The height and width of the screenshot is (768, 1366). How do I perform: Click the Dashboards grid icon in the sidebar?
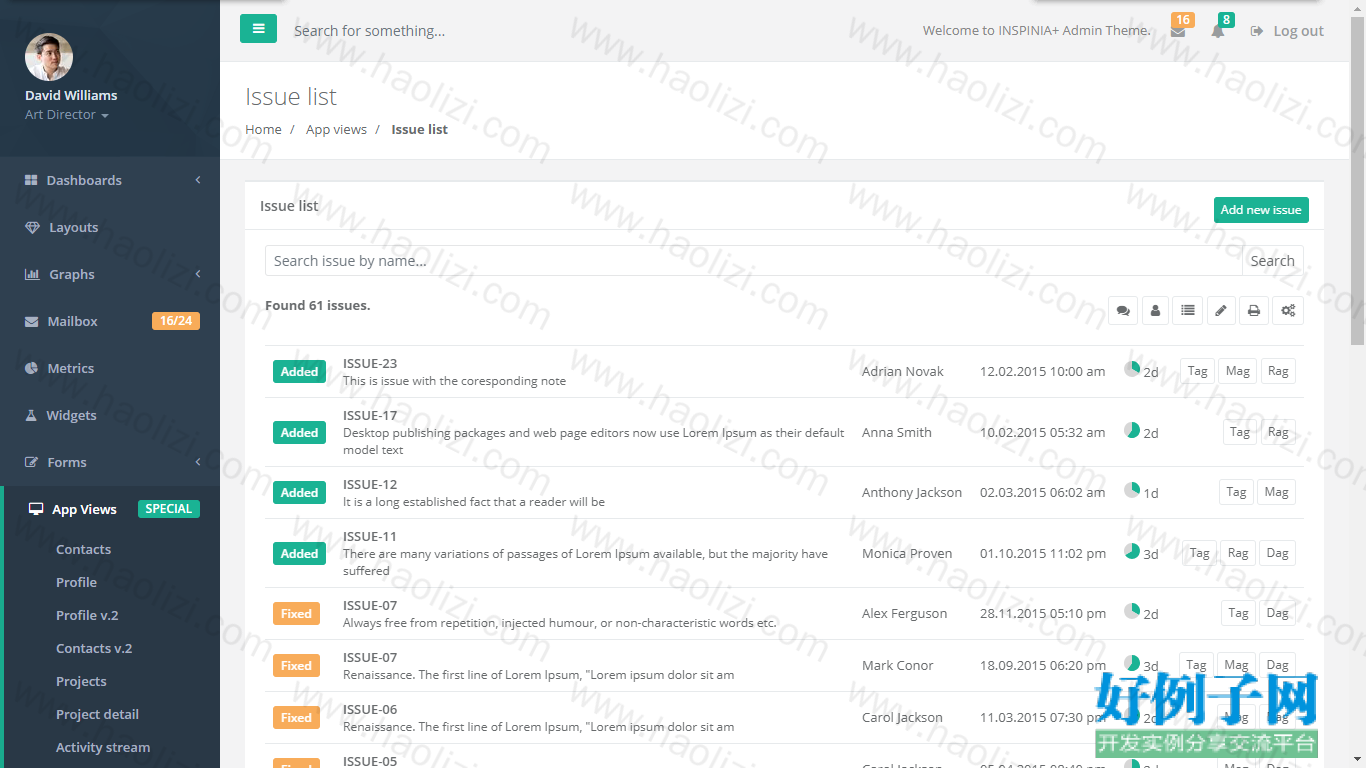(31, 180)
